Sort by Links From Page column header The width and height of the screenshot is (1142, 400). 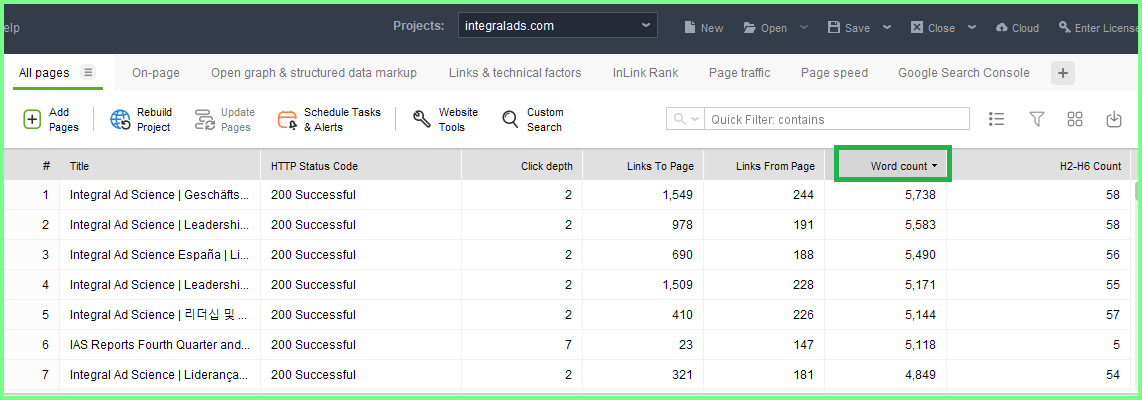(x=764, y=166)
